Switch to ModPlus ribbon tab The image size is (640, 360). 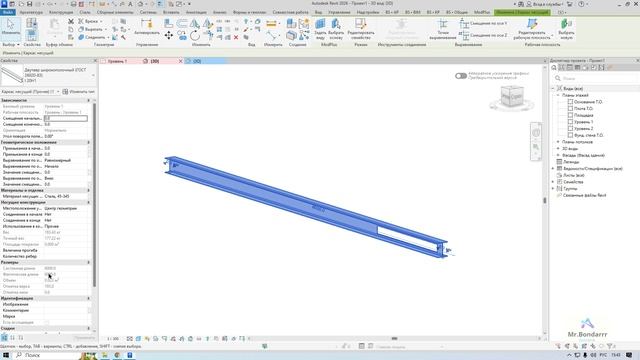482,12
